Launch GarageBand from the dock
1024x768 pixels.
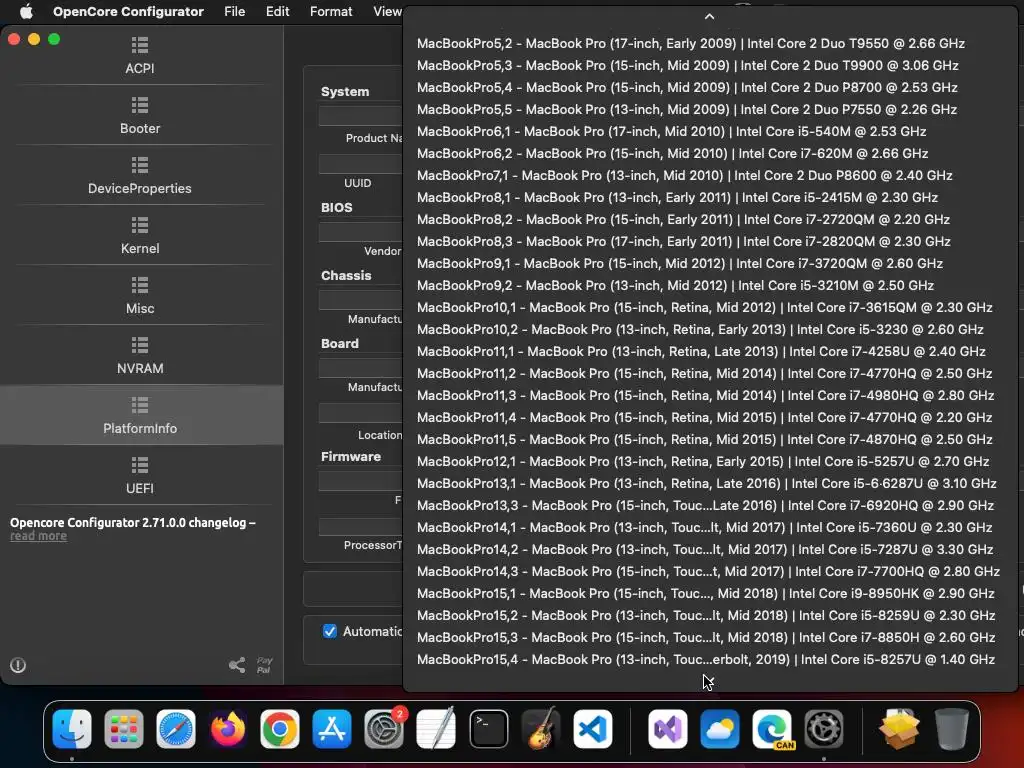click(541, 729)
